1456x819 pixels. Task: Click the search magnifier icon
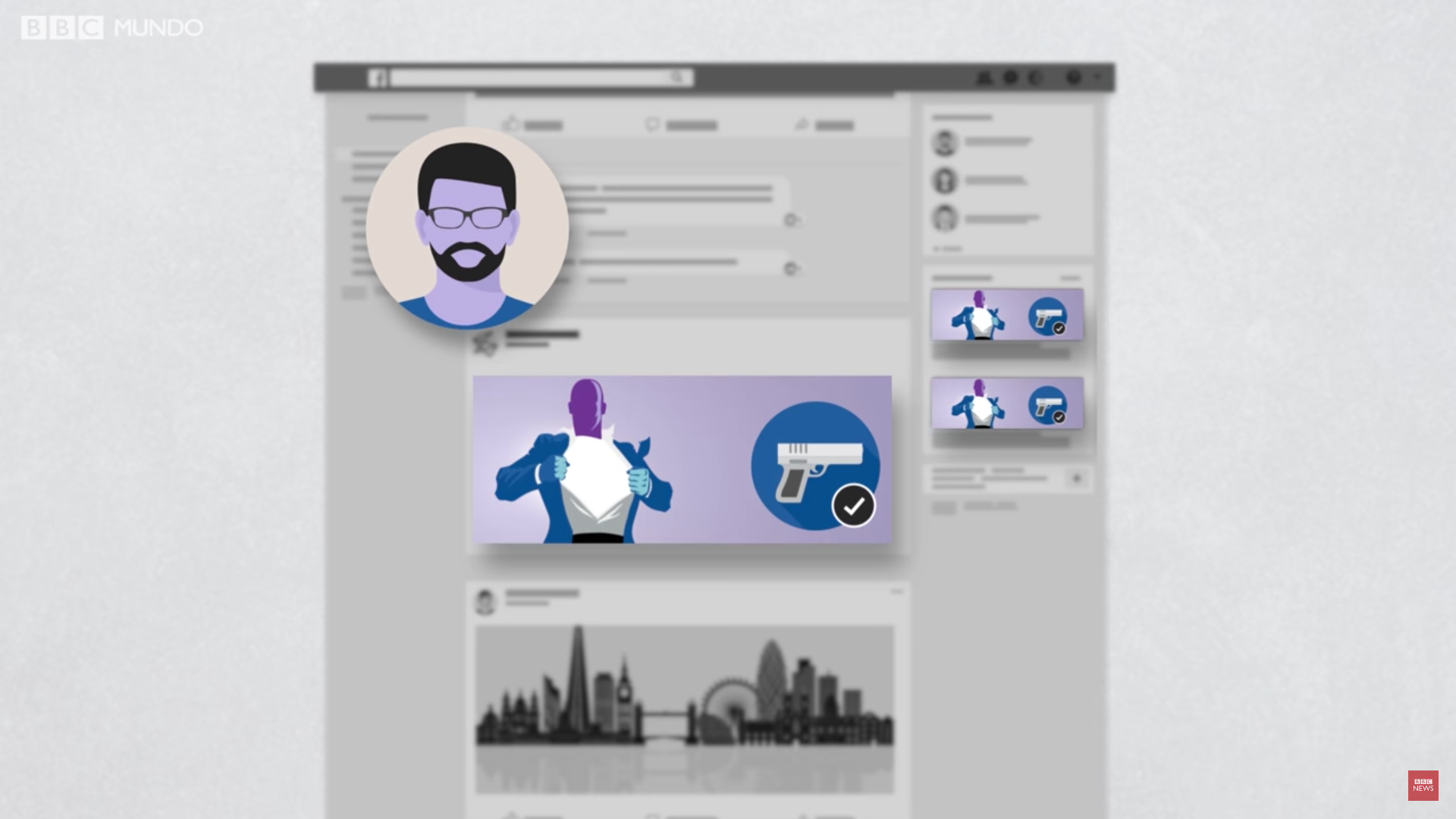(x=676, y=77)
